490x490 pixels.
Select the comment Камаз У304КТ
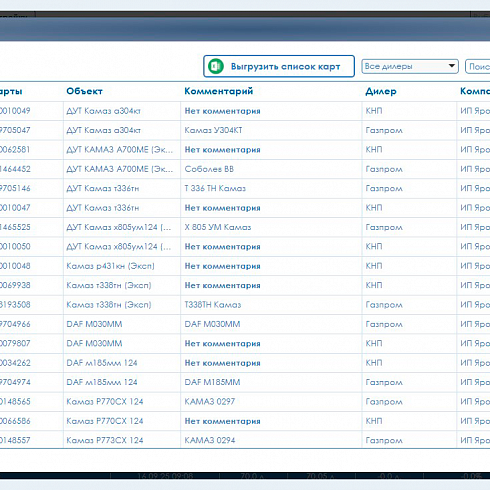[x=213, y=130]
